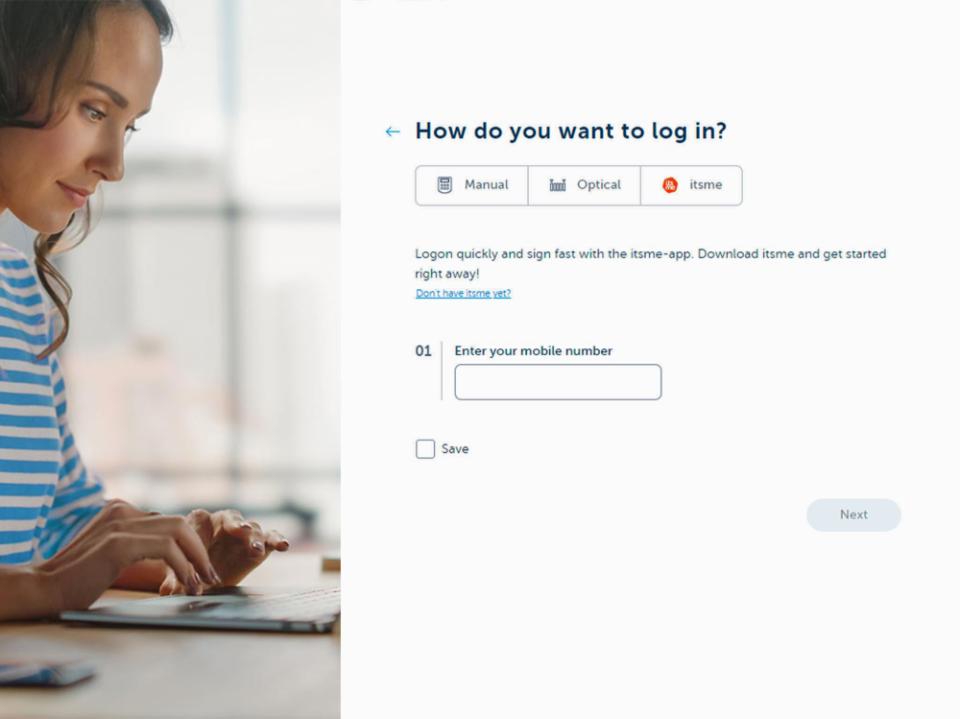Switch to the Manual login tab
Screen dimensions: 960x719
coord(471,185)
